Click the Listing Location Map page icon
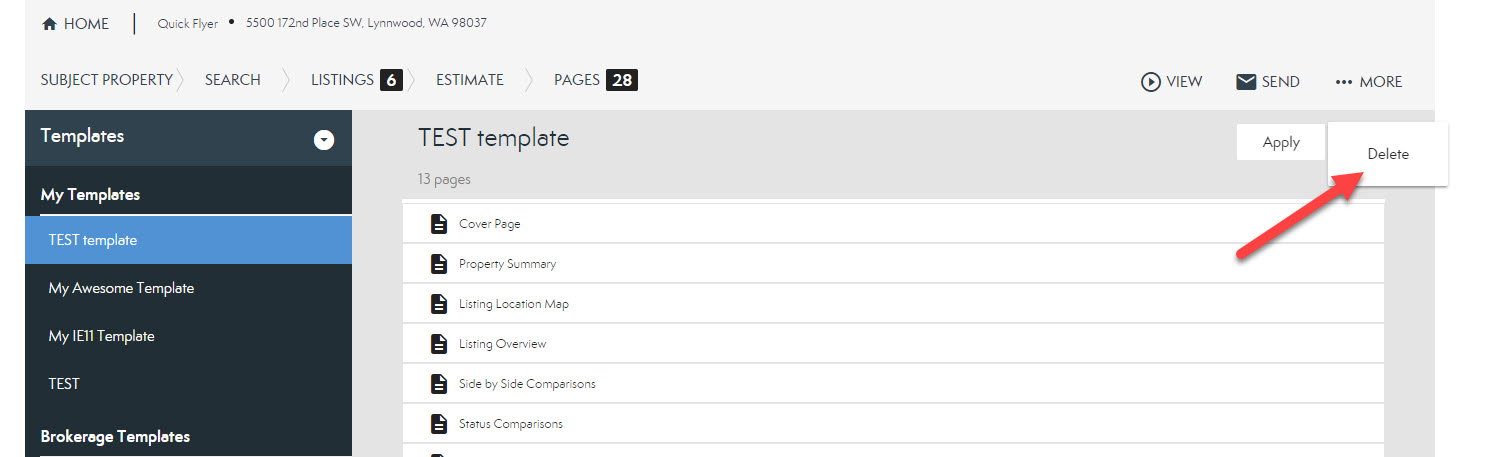This screenshot has width=1509, height=457. click(438, 304)
